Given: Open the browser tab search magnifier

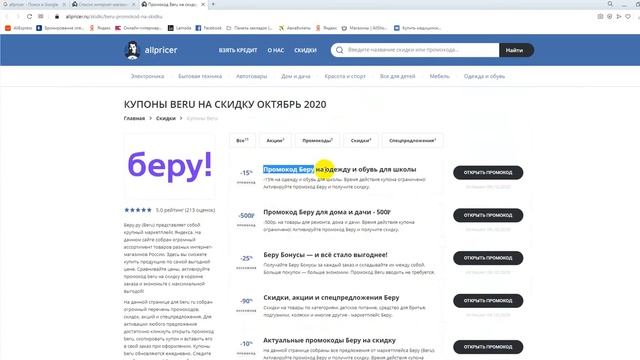Looking at the screenshot, I should (610, 4).
